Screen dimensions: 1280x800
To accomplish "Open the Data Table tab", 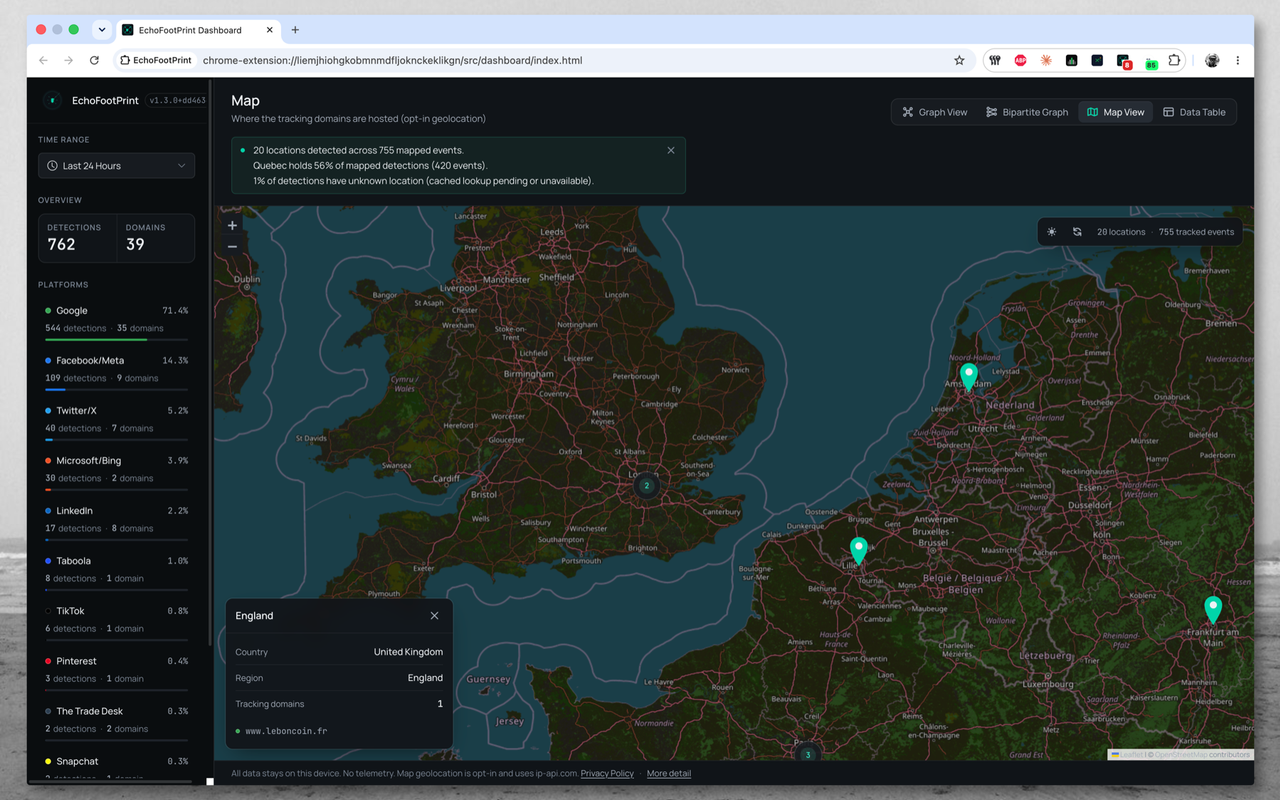I will coord(1194,112).
